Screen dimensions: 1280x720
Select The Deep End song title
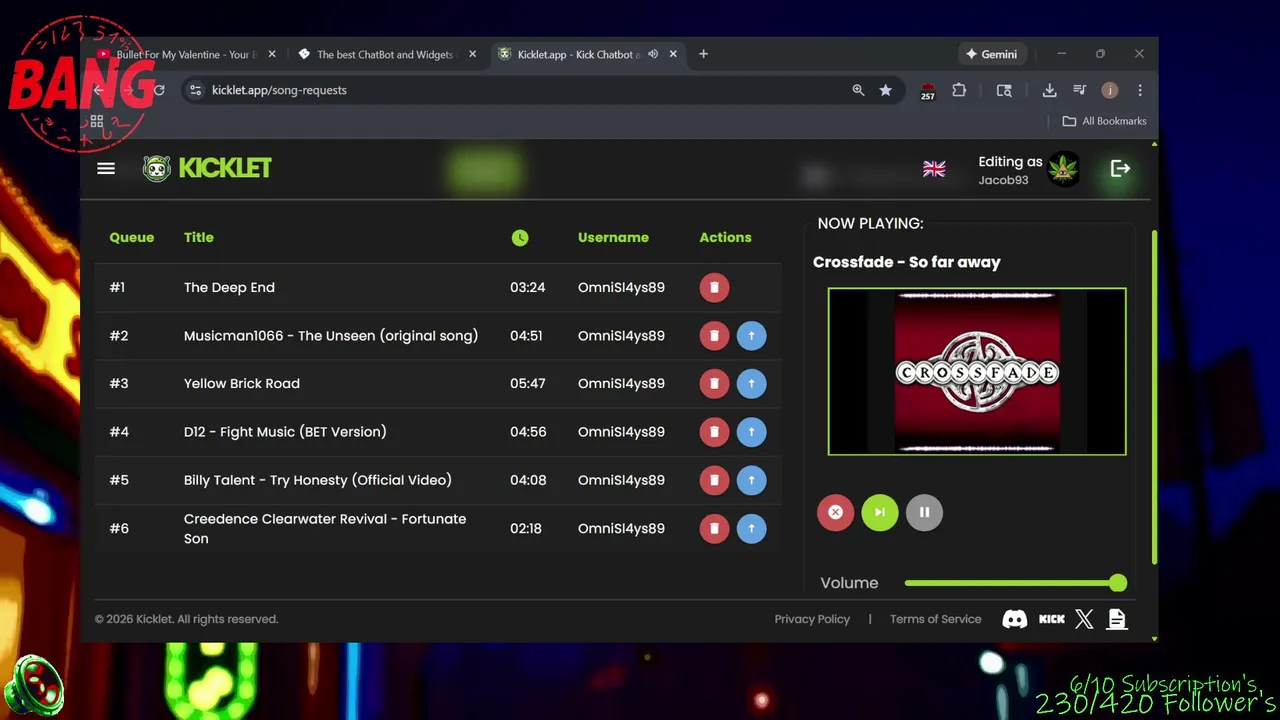tap(229, 288)
